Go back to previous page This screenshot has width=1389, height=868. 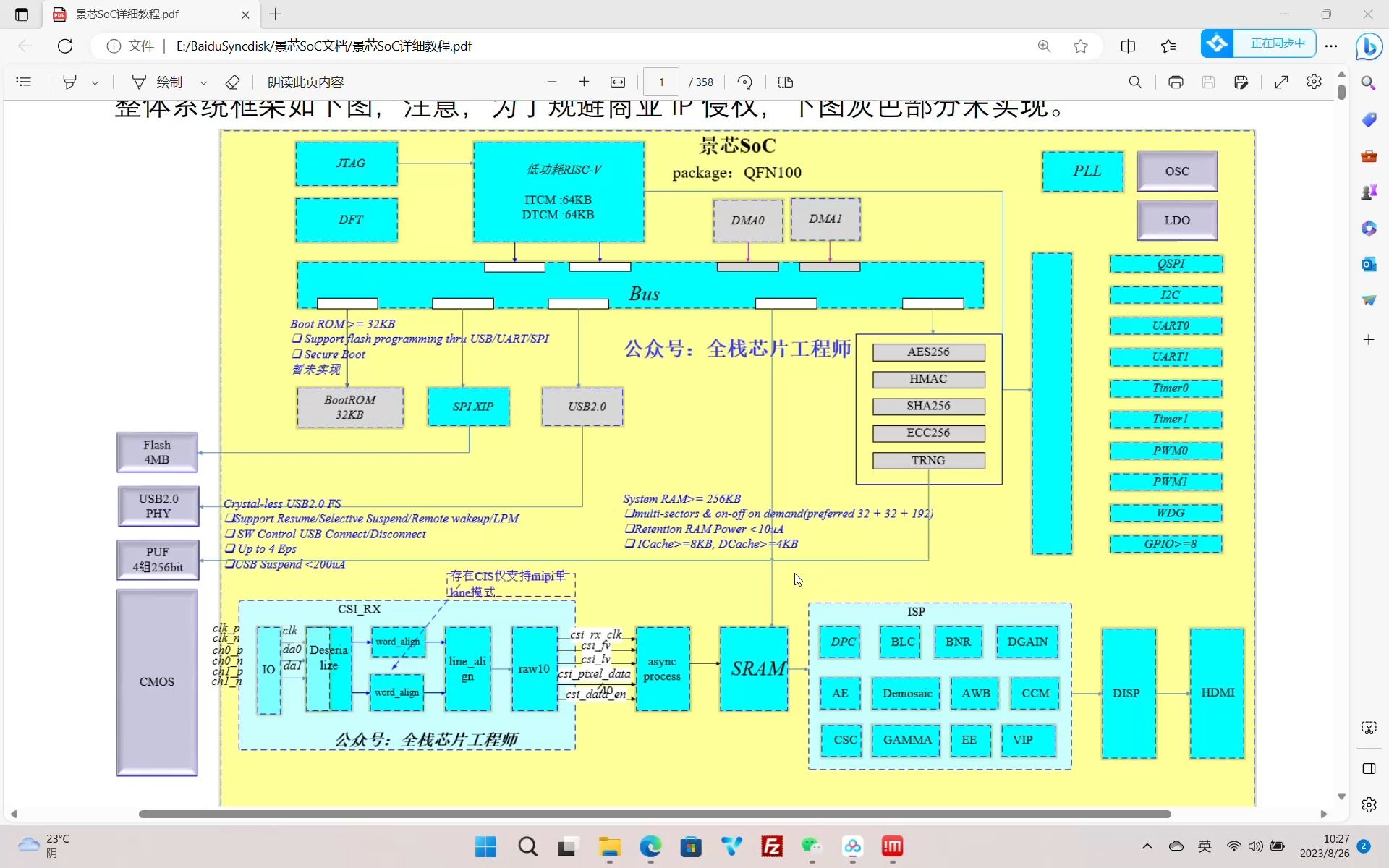pyautogui.click(x=25, y=46)
